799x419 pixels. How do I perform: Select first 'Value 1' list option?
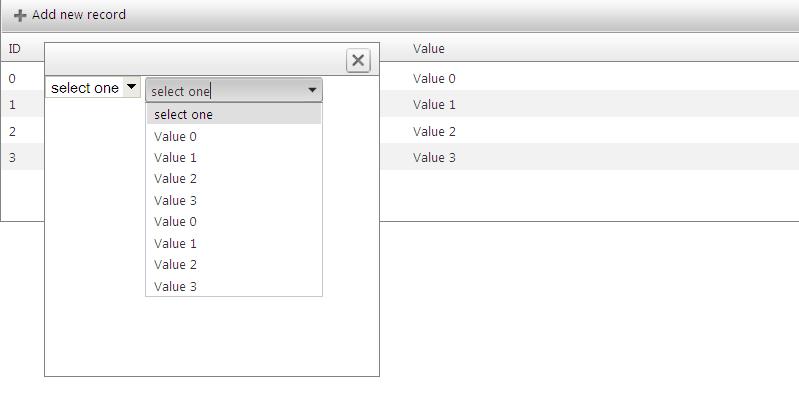(175, 157)
